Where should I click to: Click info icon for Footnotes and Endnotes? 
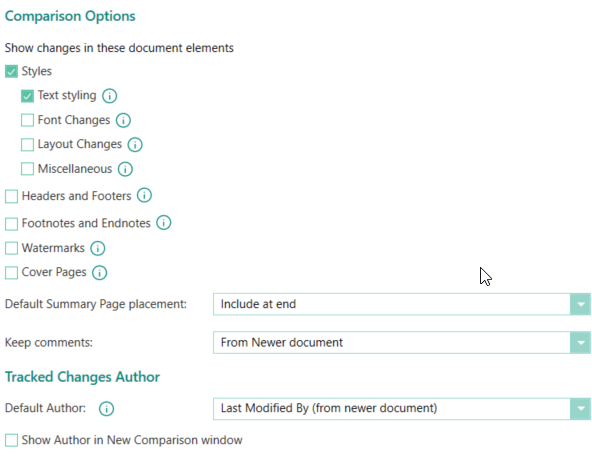click(163, 223)
